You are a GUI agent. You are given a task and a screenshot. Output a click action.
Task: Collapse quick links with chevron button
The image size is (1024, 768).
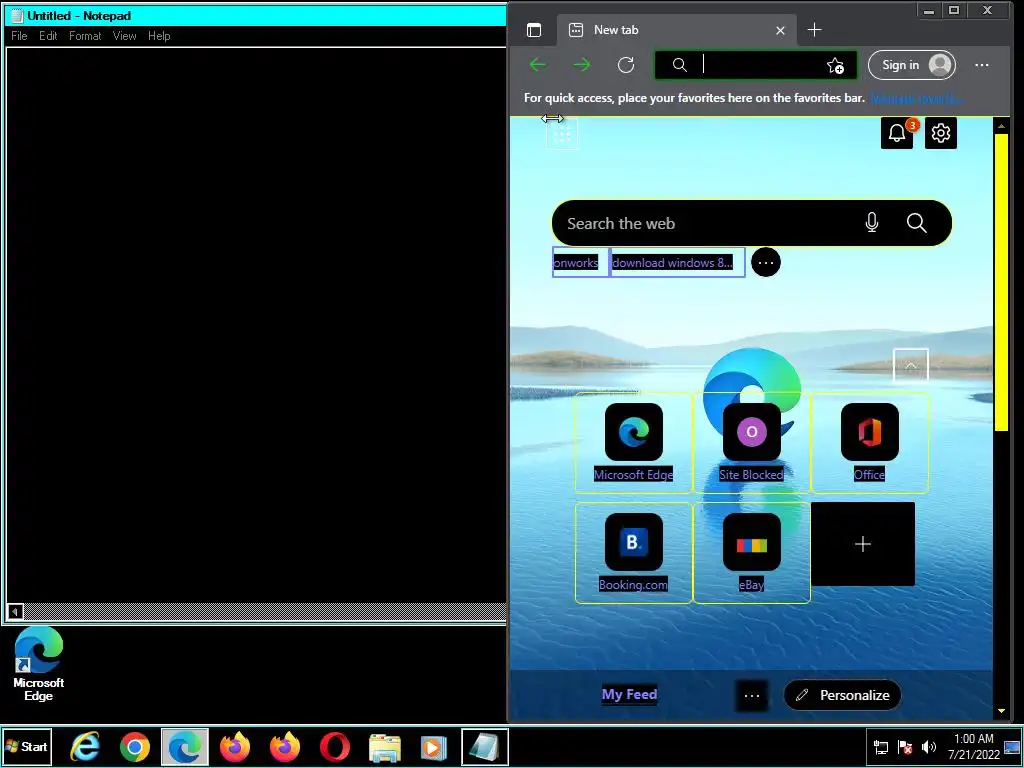(910, 366)
